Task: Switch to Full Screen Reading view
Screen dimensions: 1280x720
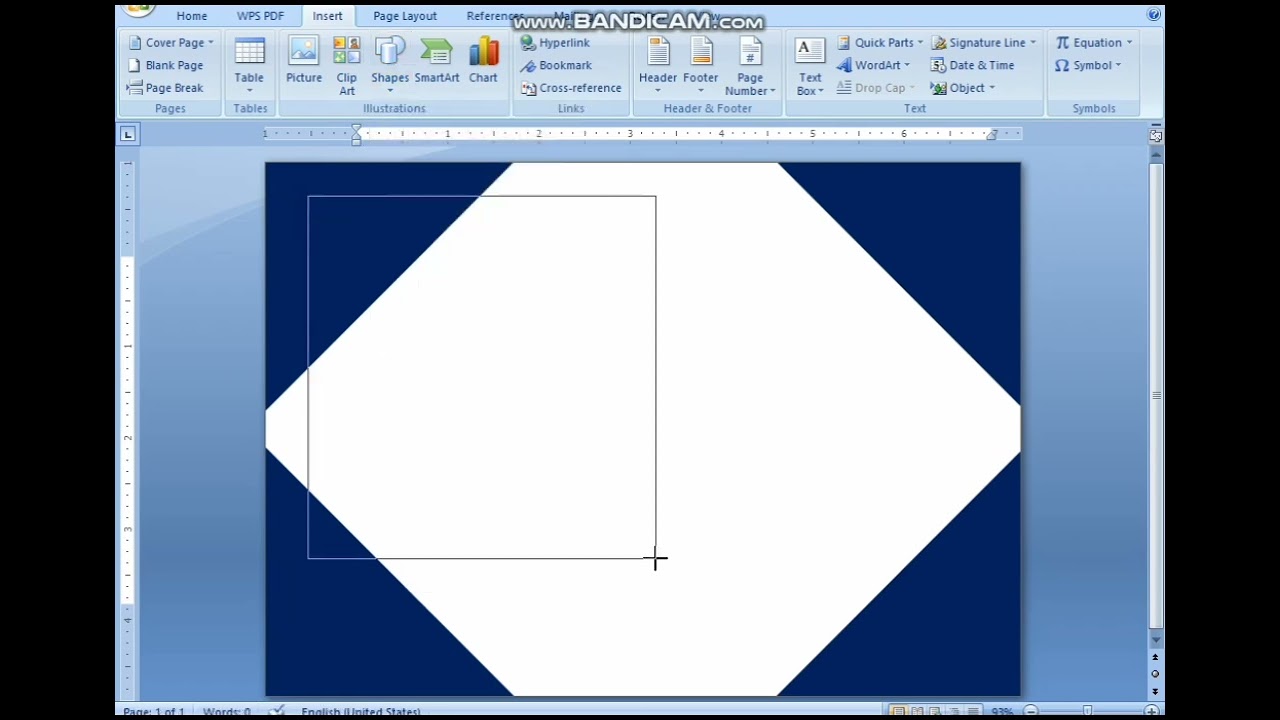Action: pyautogui.click(x=917, y=712)
